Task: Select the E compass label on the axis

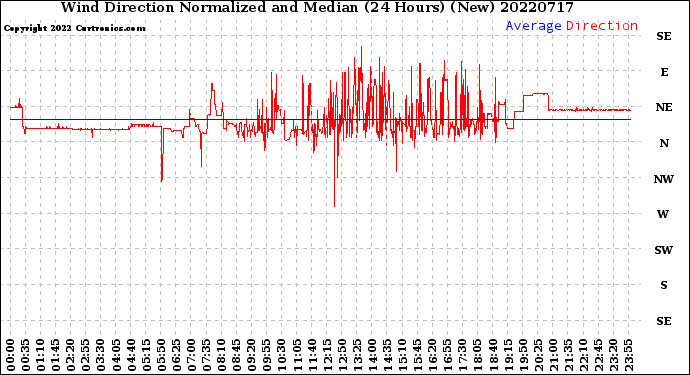Action: pyautogui.click(x=664, y=72)
